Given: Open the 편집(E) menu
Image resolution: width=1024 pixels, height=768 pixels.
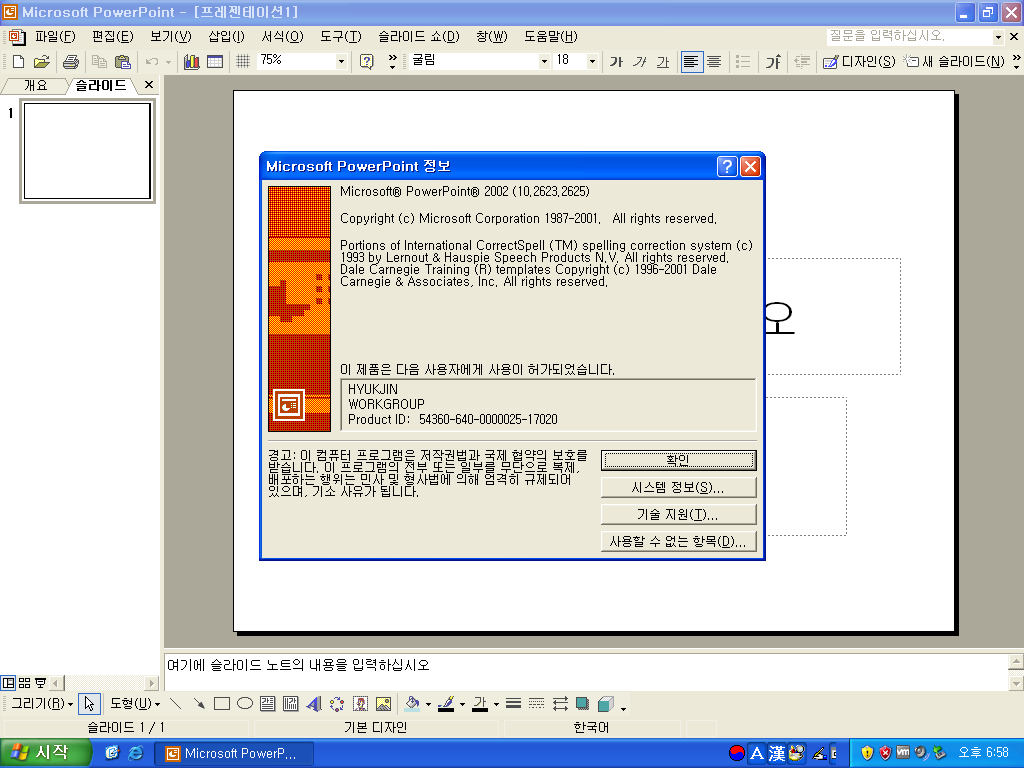Looking at the screenshot, I should (x=112, y=37).
